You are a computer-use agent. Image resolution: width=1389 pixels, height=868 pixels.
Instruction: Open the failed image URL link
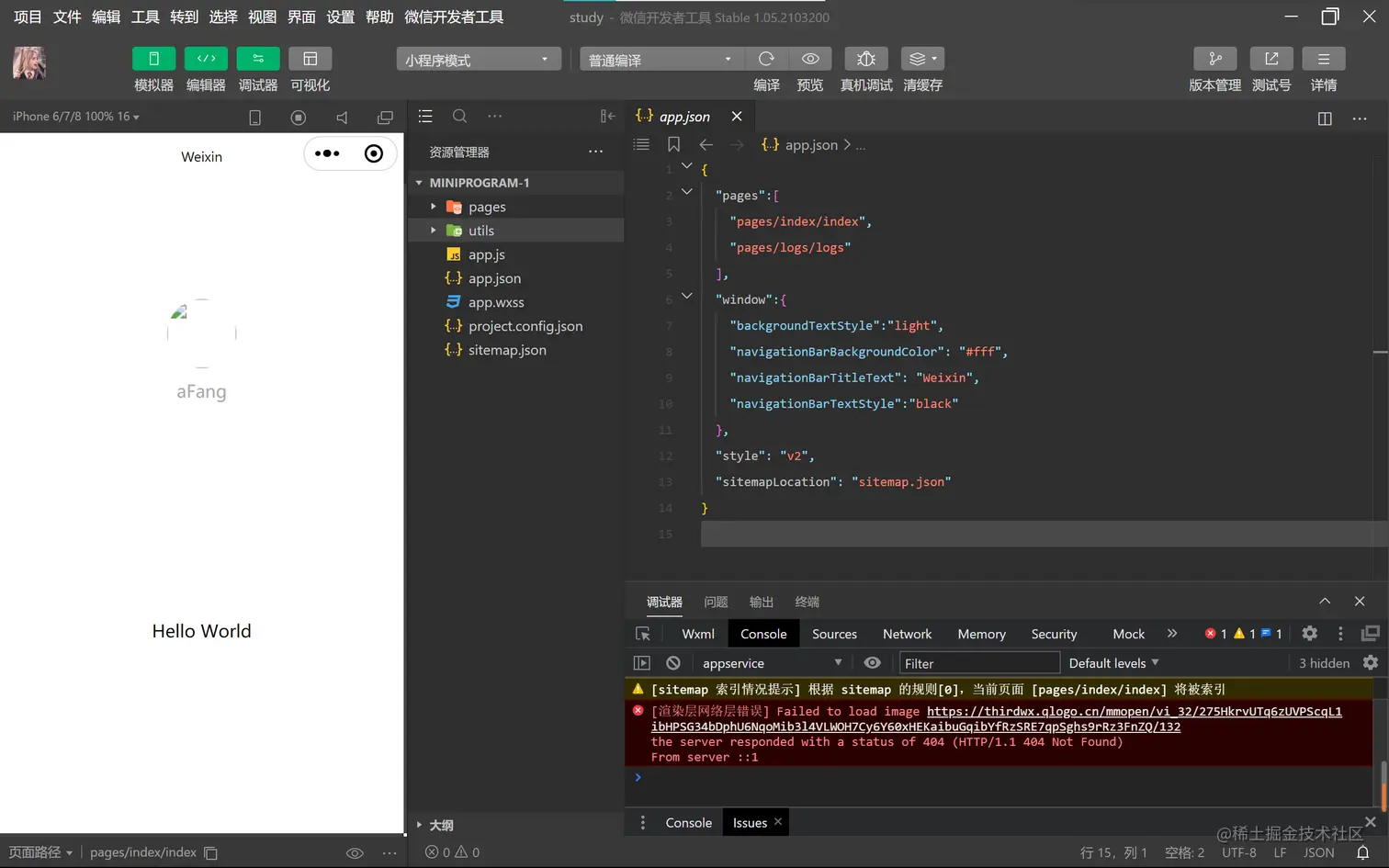tap(997, 718)
